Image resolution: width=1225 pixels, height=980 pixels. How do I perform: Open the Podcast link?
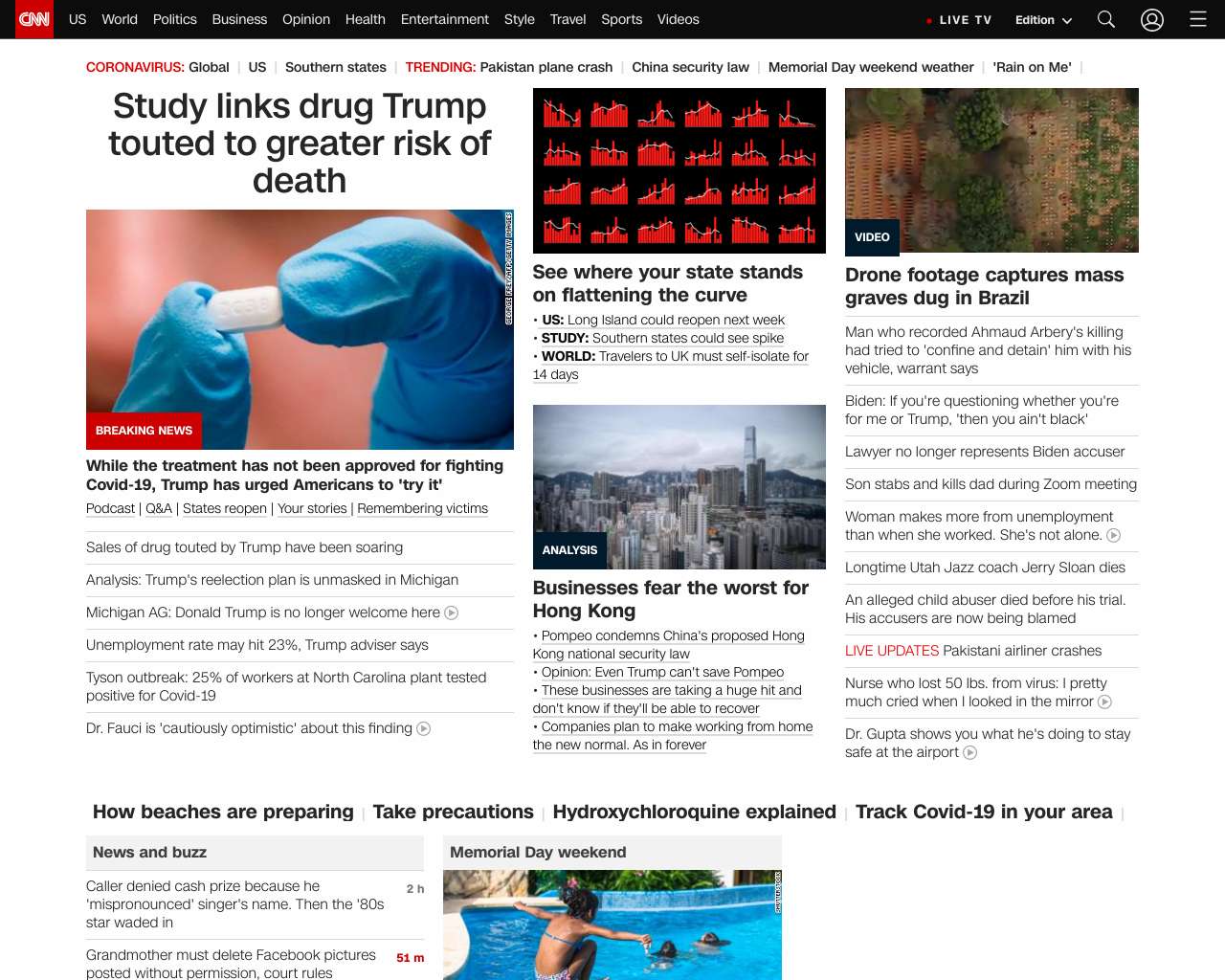click(x=111, y=508)
